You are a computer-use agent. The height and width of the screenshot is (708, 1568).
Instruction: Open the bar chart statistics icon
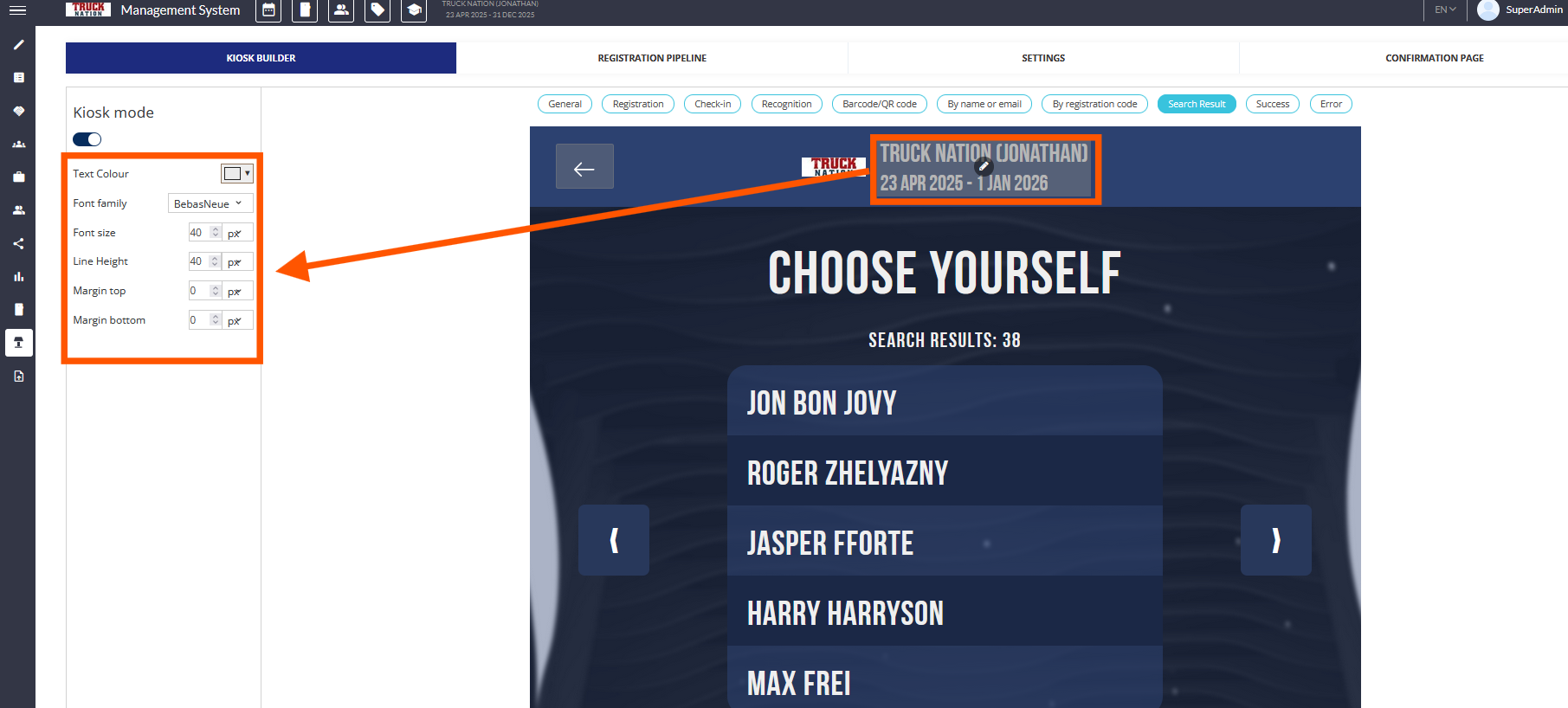(x=18, y=277)
